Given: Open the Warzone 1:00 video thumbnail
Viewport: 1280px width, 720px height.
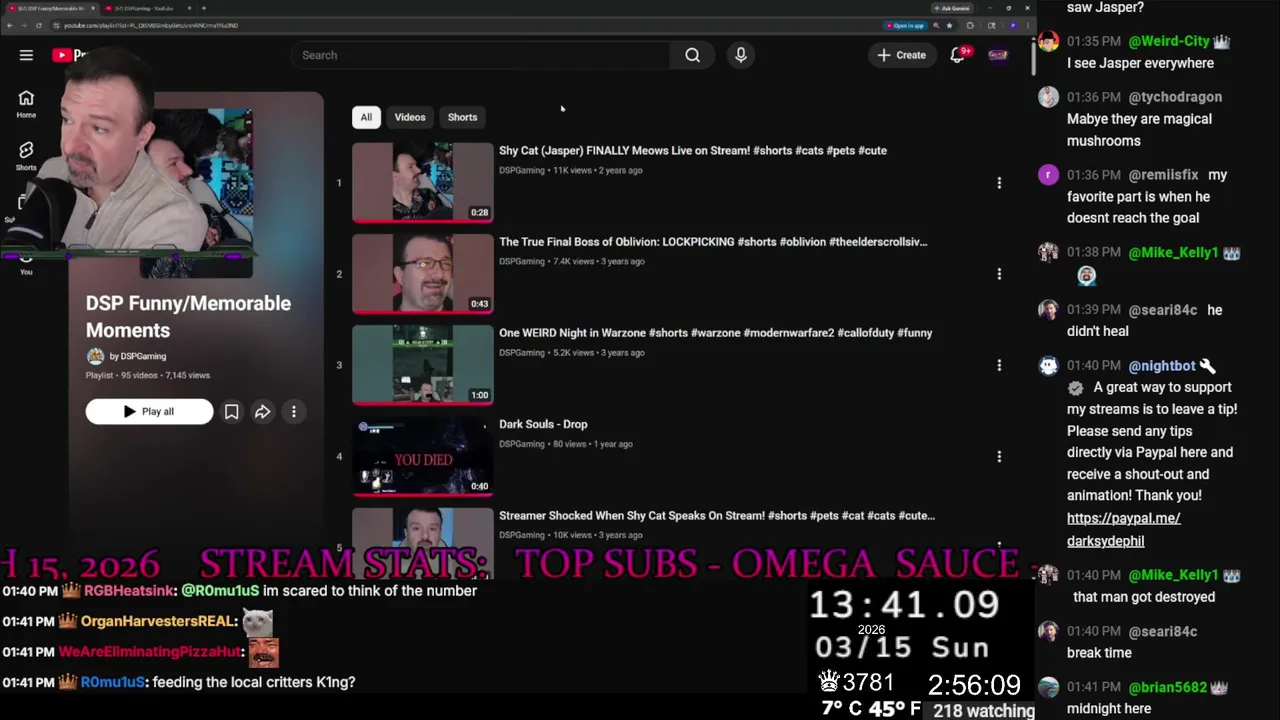Looking at the screenshot, I should point(423,365).
